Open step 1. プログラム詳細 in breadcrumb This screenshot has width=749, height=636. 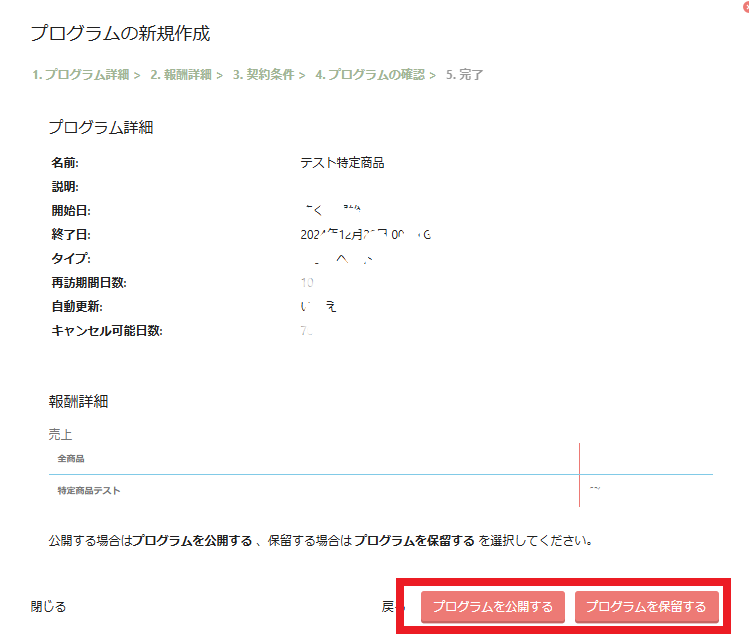tap(80, 75)
